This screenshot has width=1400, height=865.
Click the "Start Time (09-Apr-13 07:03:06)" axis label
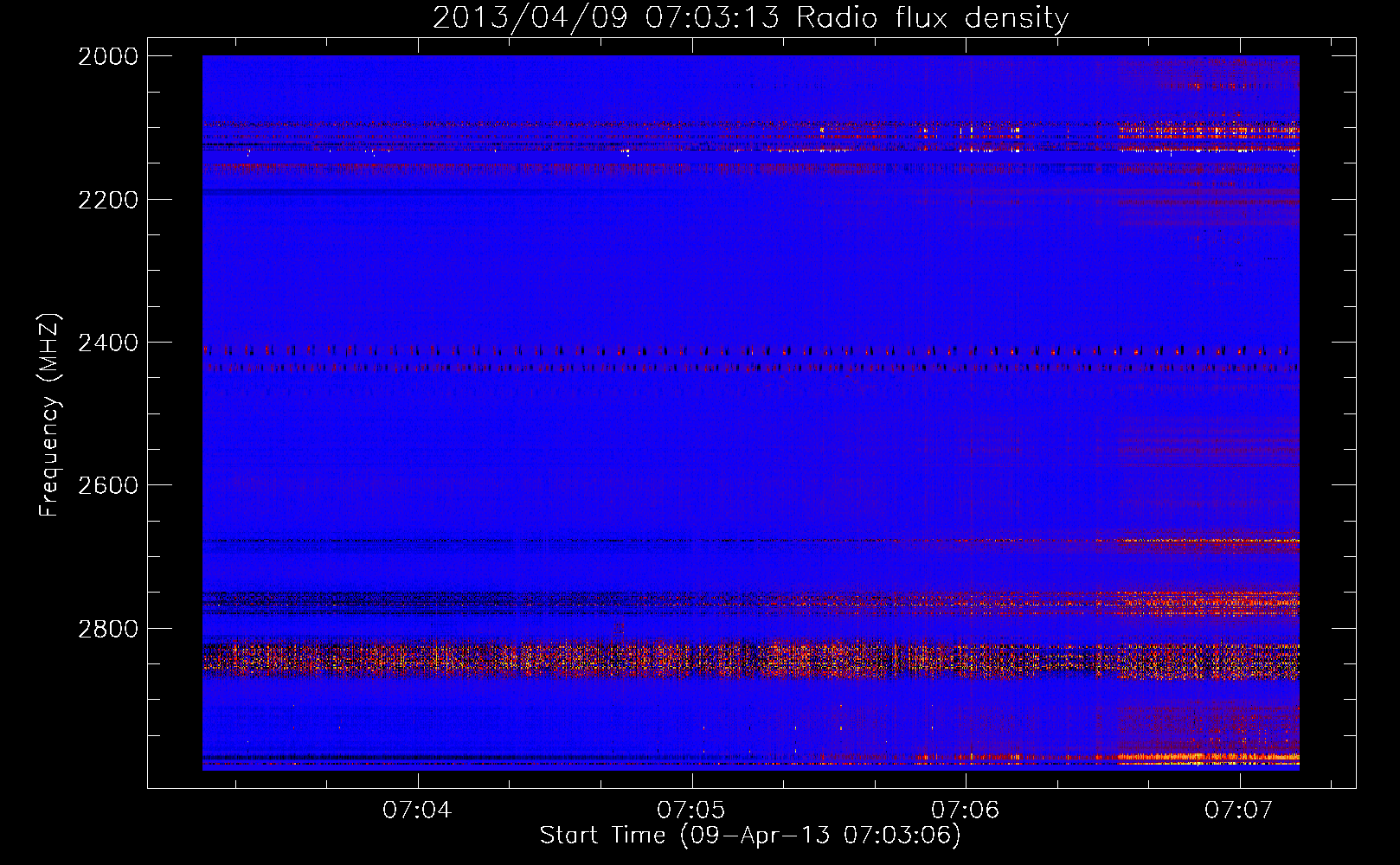[x=750, y=836]
